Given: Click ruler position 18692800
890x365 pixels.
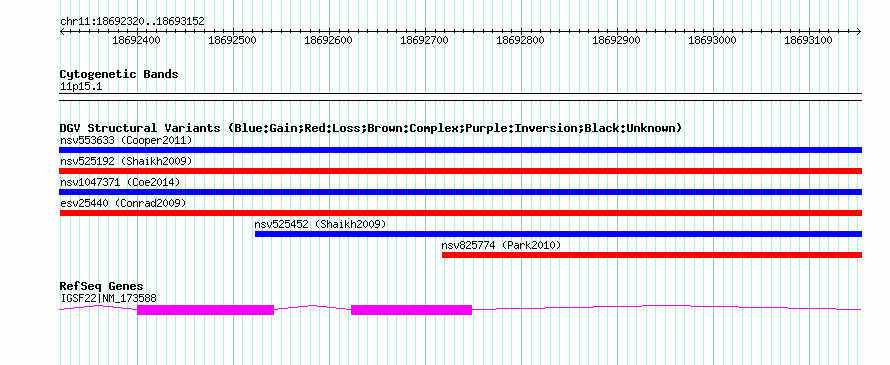Looking at the screenshot, I should 520,40.
